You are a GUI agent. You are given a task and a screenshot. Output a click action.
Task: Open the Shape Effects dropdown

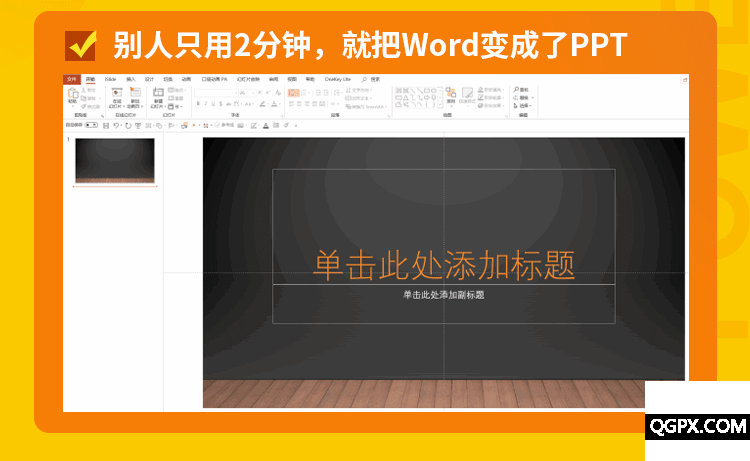[491, 106]
